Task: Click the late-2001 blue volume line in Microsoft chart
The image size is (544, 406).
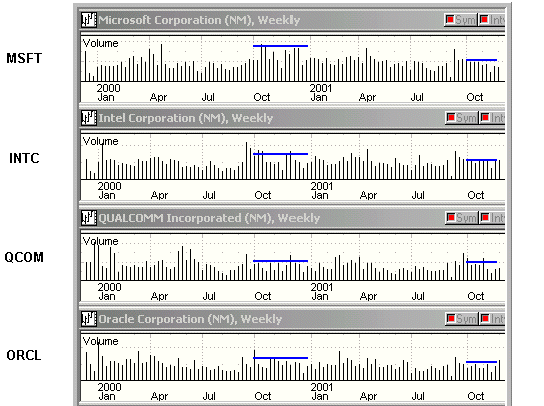Action: [x=482, y=60]
